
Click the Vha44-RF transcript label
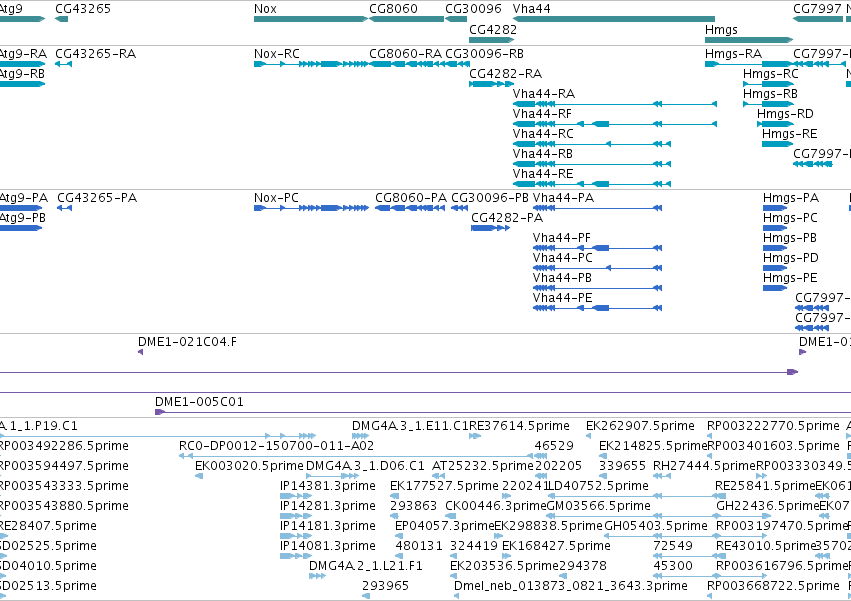[x=542, y=114]
